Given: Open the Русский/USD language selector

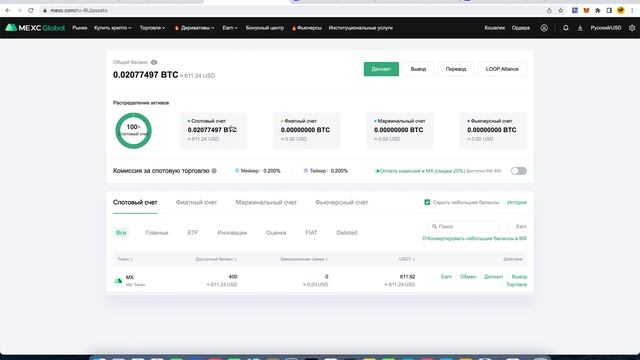Looking at the screenshot, I should [x=606, y=28].
